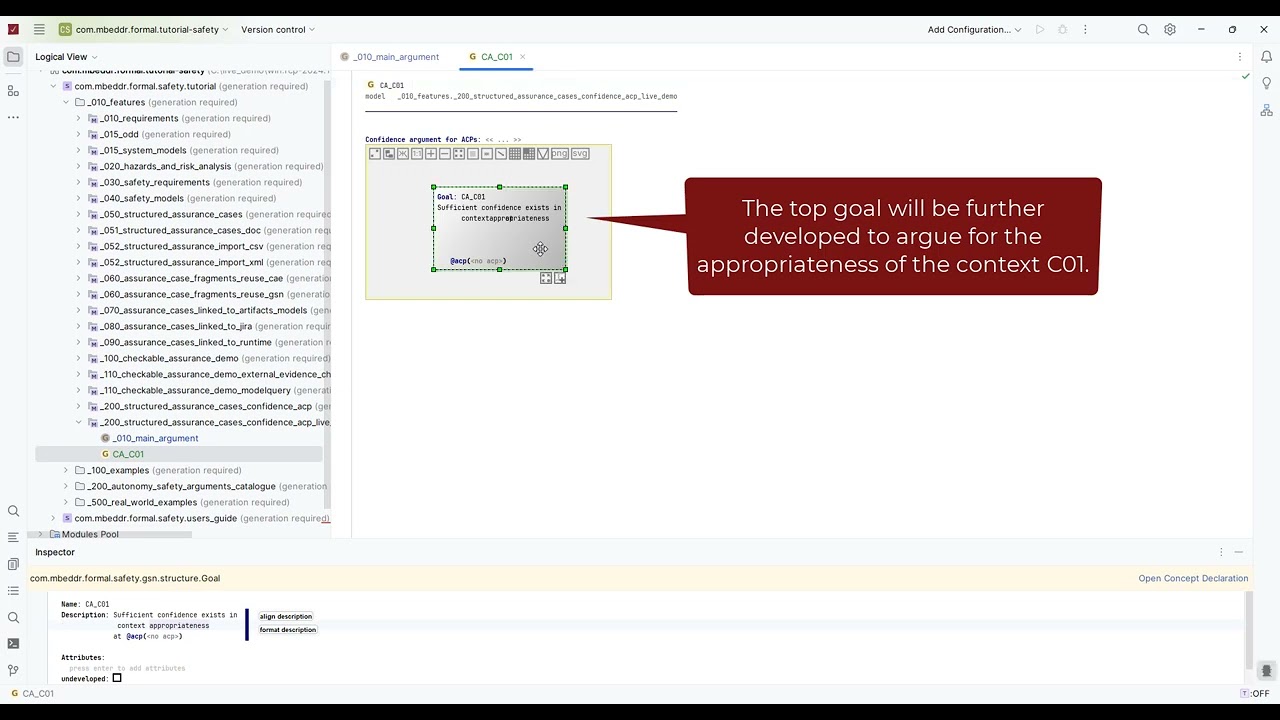
Task: Click the diagram Zoom In plus button
Action: coord(431,153)
